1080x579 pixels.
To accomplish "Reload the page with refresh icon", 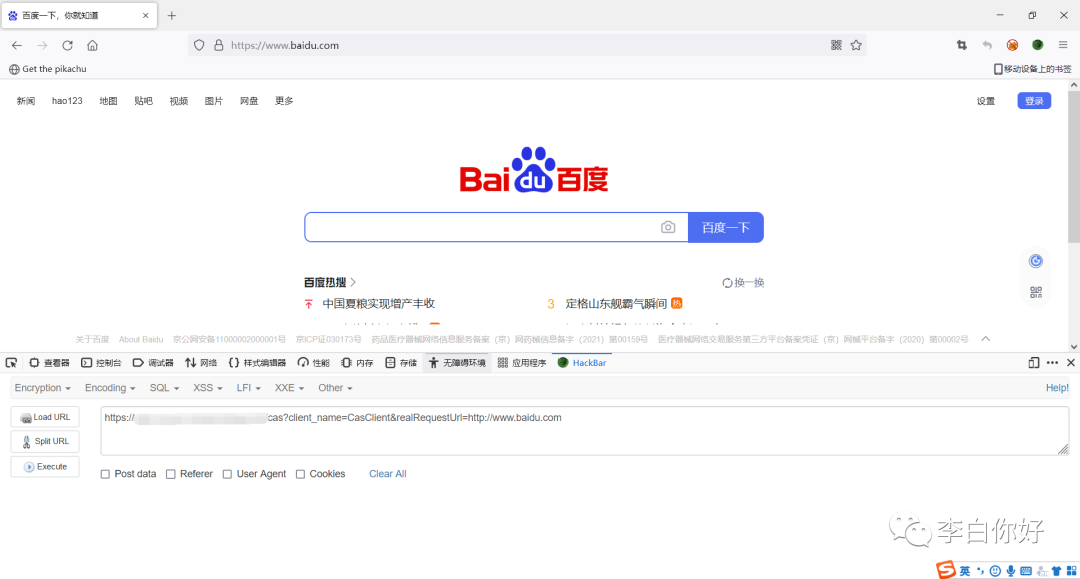I will coord(68,45).
